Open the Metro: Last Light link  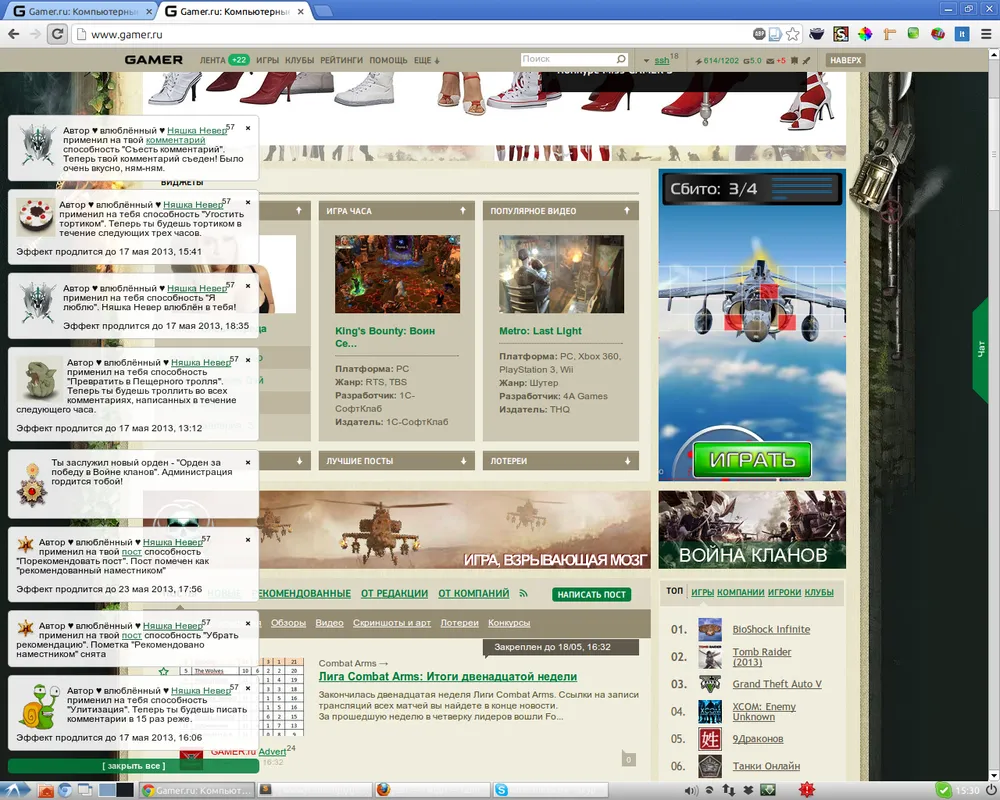pos(540,331)
